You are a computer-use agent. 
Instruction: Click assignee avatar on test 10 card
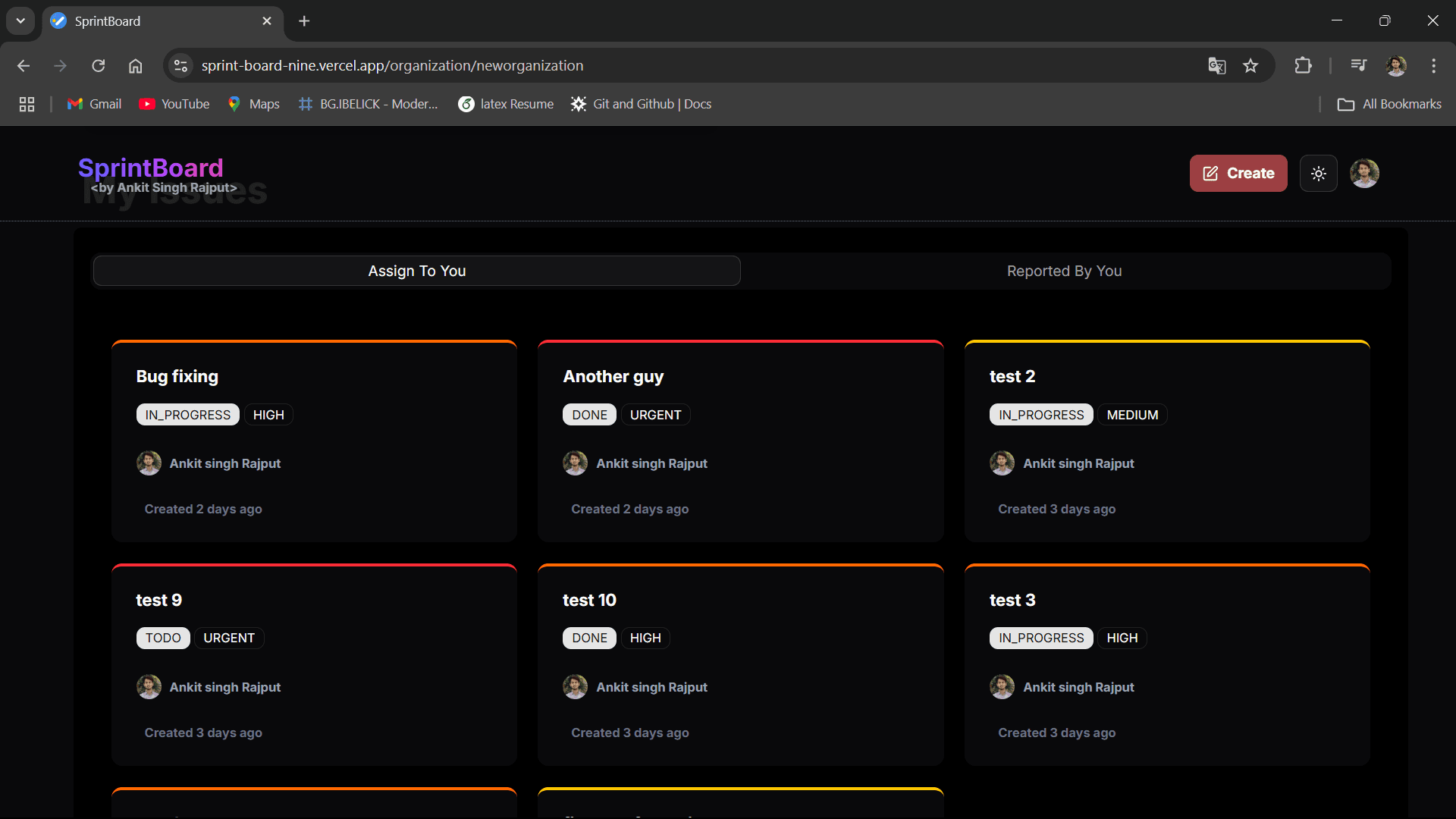tap(575, 686)
